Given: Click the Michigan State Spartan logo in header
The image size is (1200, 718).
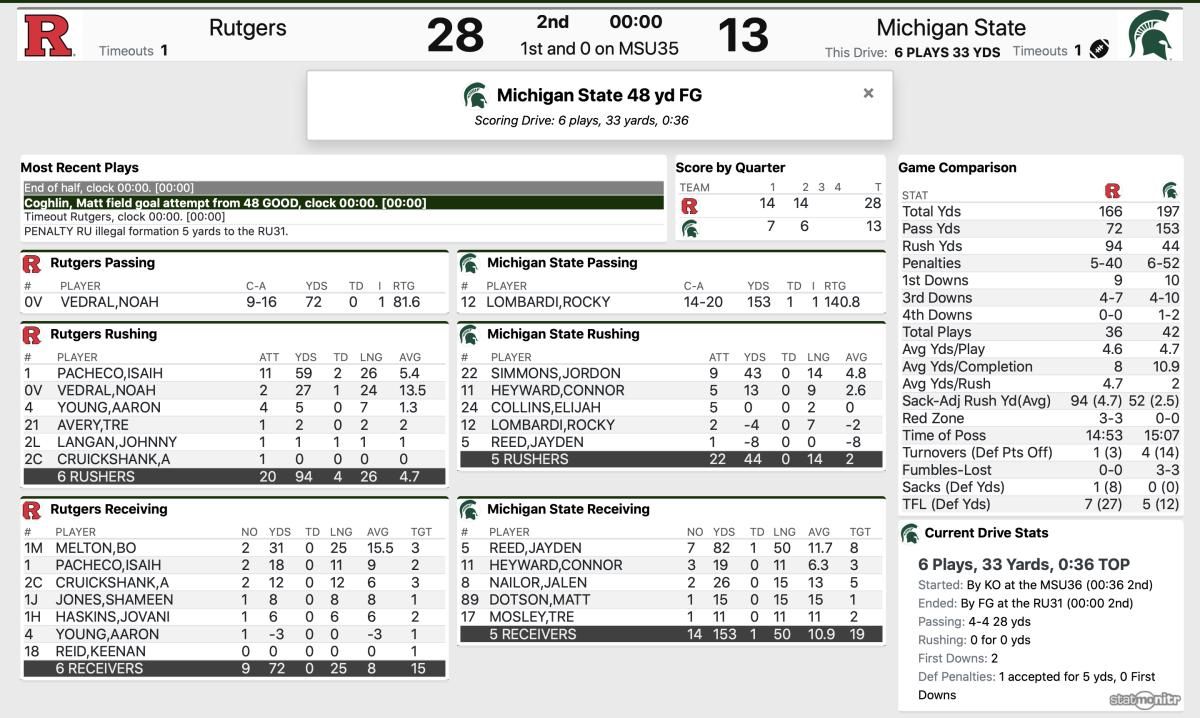Looking at the screenshot, I should coord(1150,35).
